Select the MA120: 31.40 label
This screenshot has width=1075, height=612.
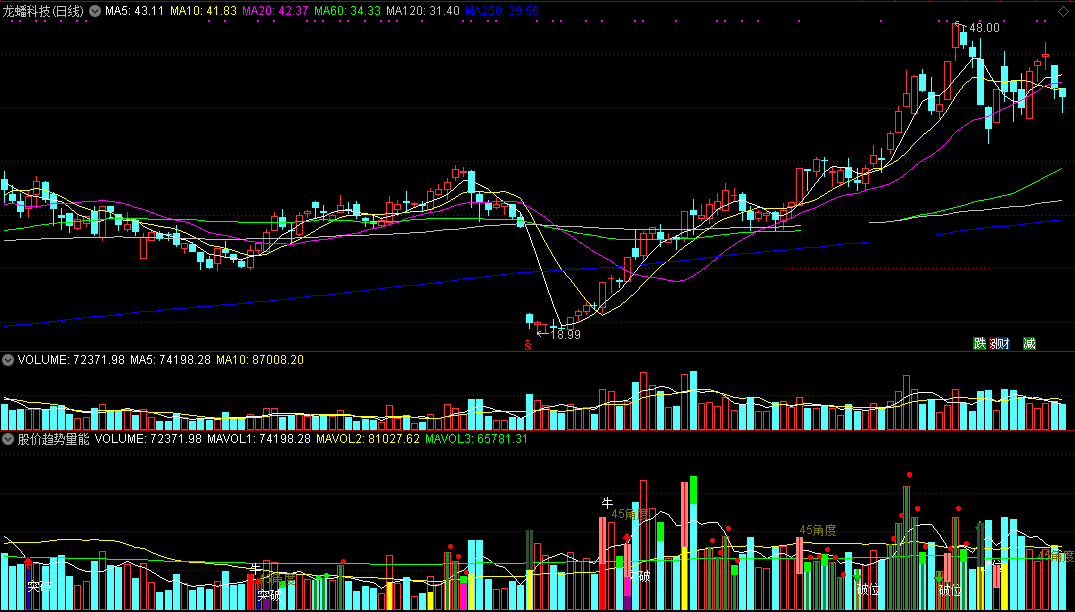click(423, 11)
